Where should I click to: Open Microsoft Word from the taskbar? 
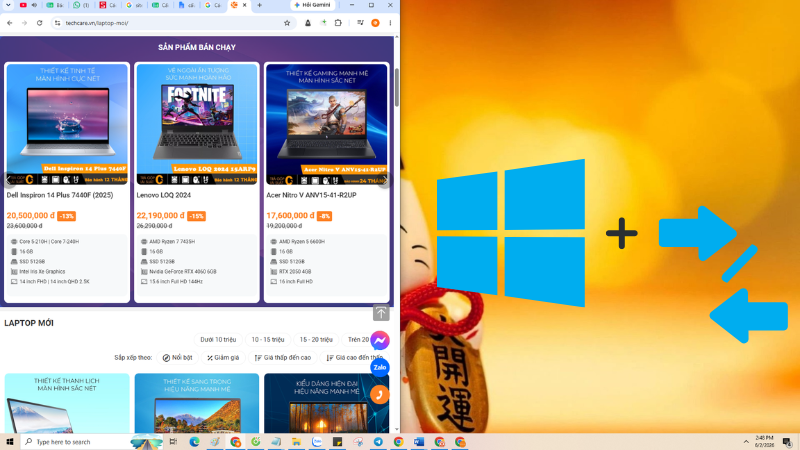point(419,442)
